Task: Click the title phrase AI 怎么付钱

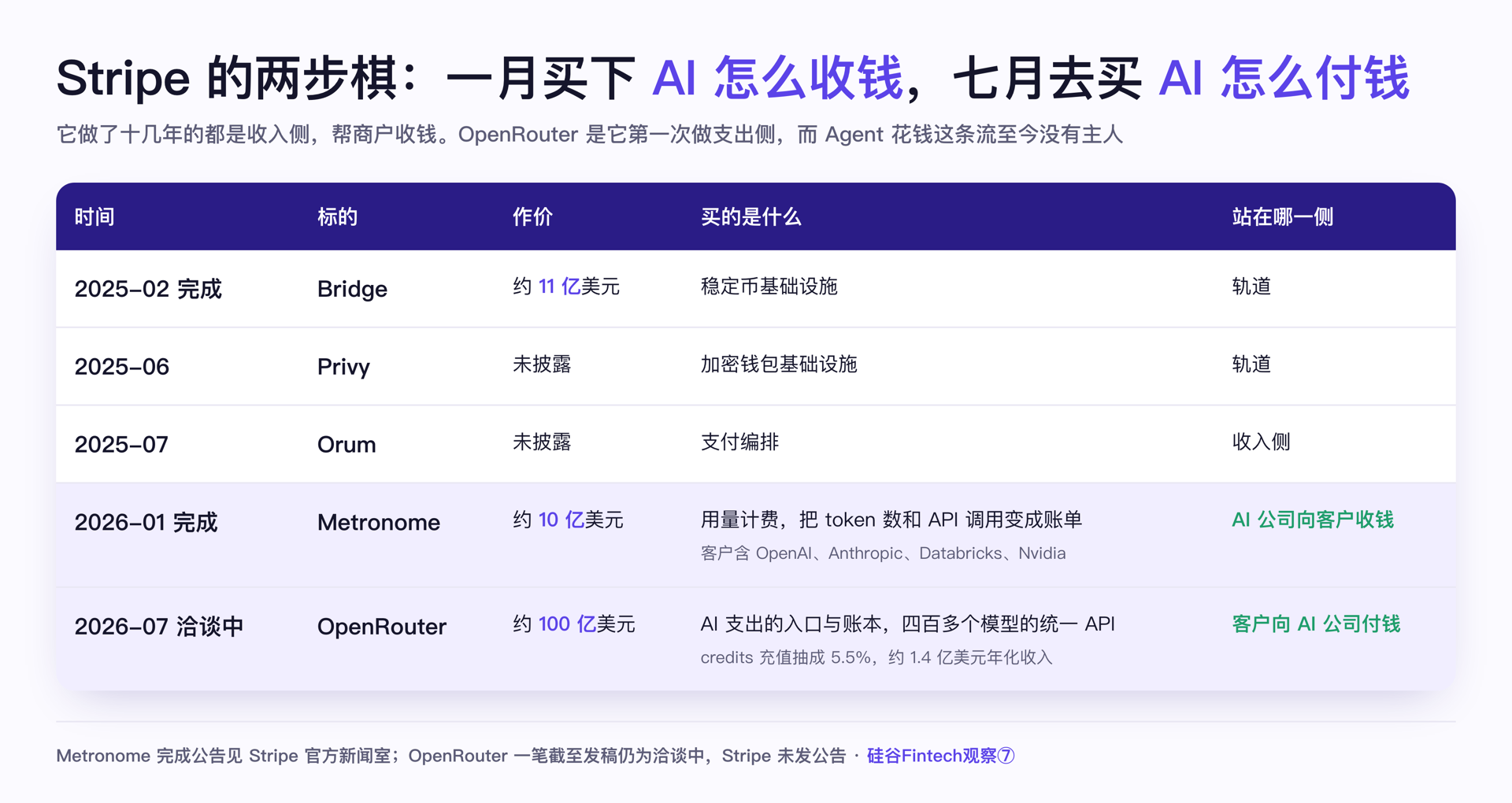Action: [1284, 79]
